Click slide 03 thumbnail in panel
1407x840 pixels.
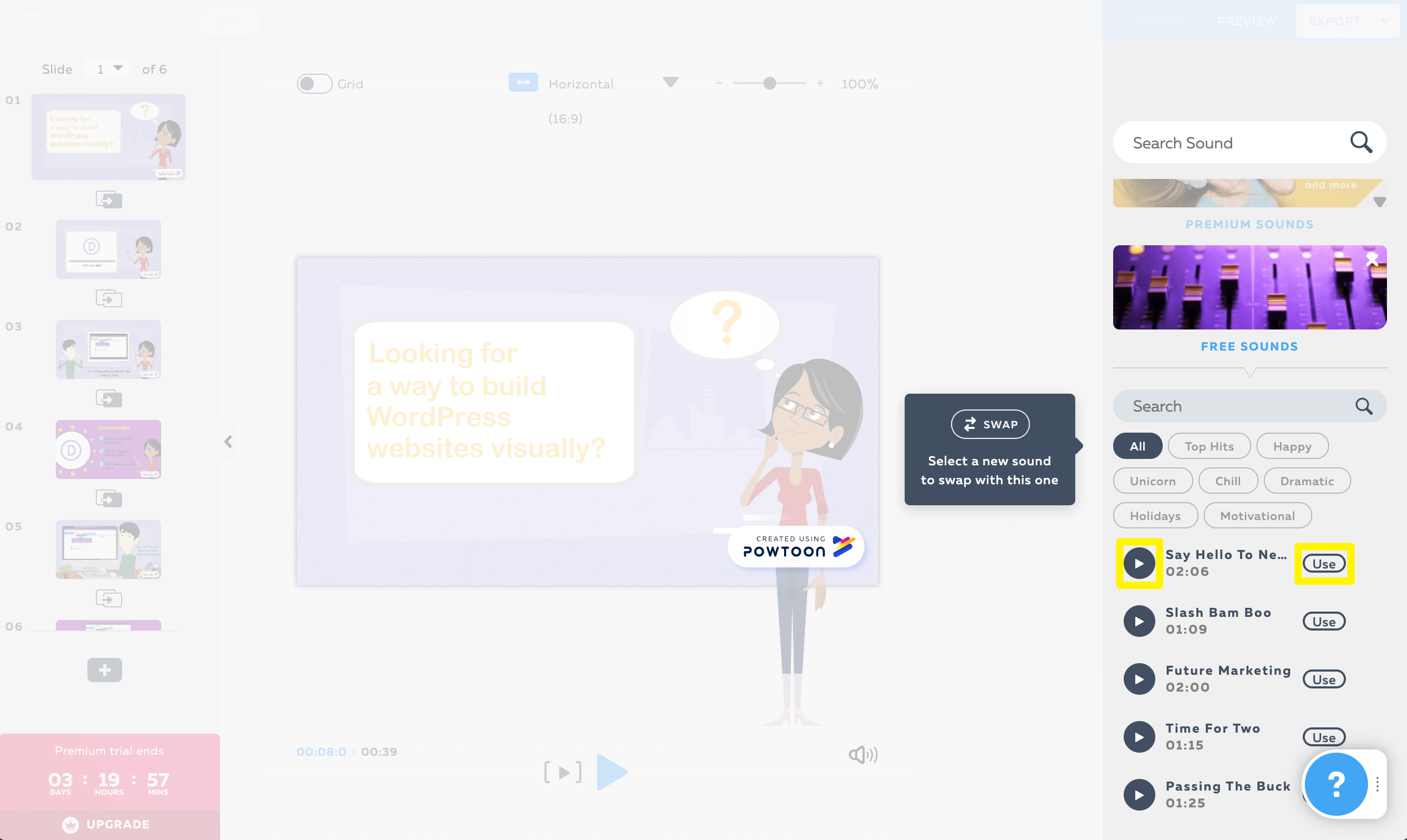[108, 350]
